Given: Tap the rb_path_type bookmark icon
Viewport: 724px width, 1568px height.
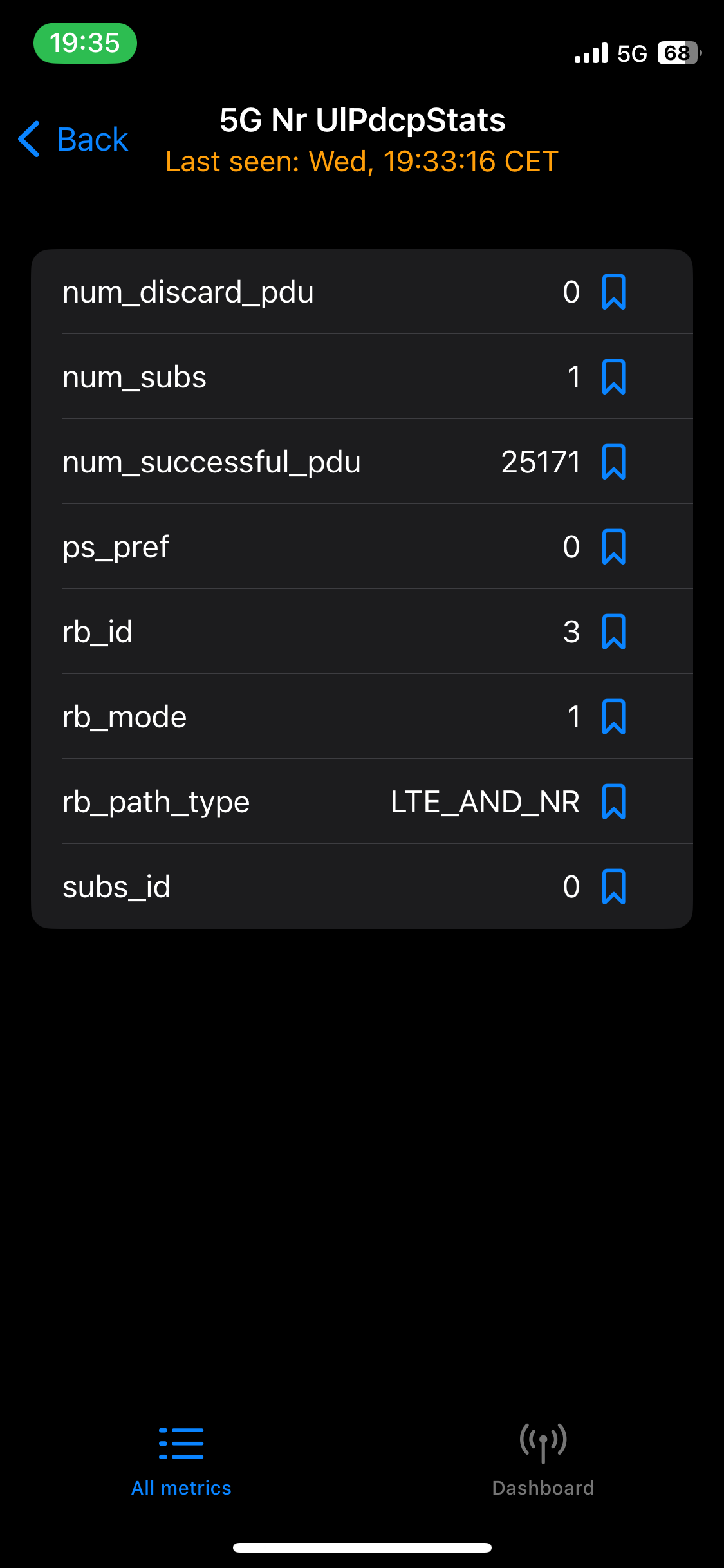Looking at the screenshot, I should [613, 801].
